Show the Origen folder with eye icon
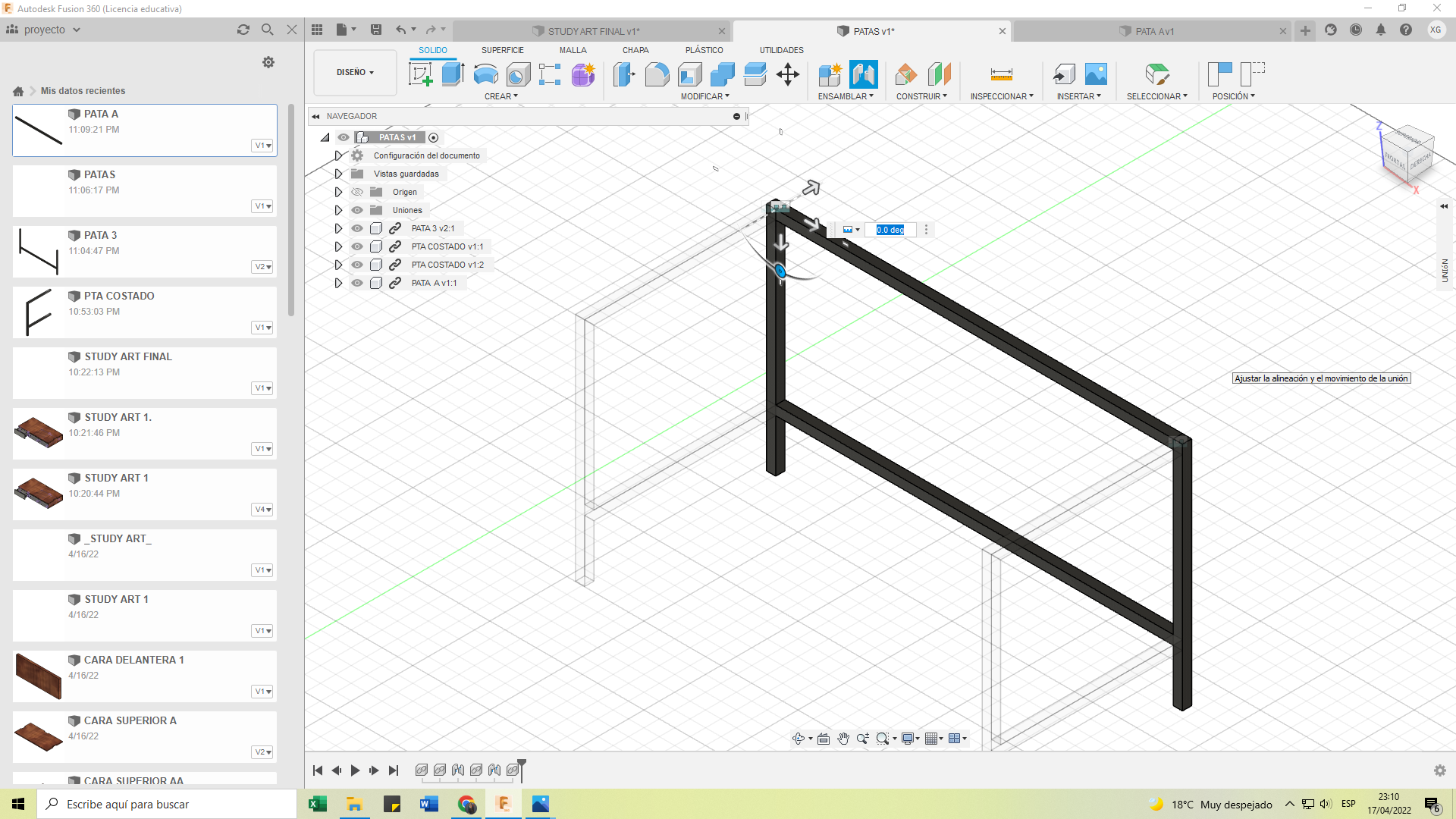Image resolution: width=1456 pixels, height=819 pixels. coord(357,192)
